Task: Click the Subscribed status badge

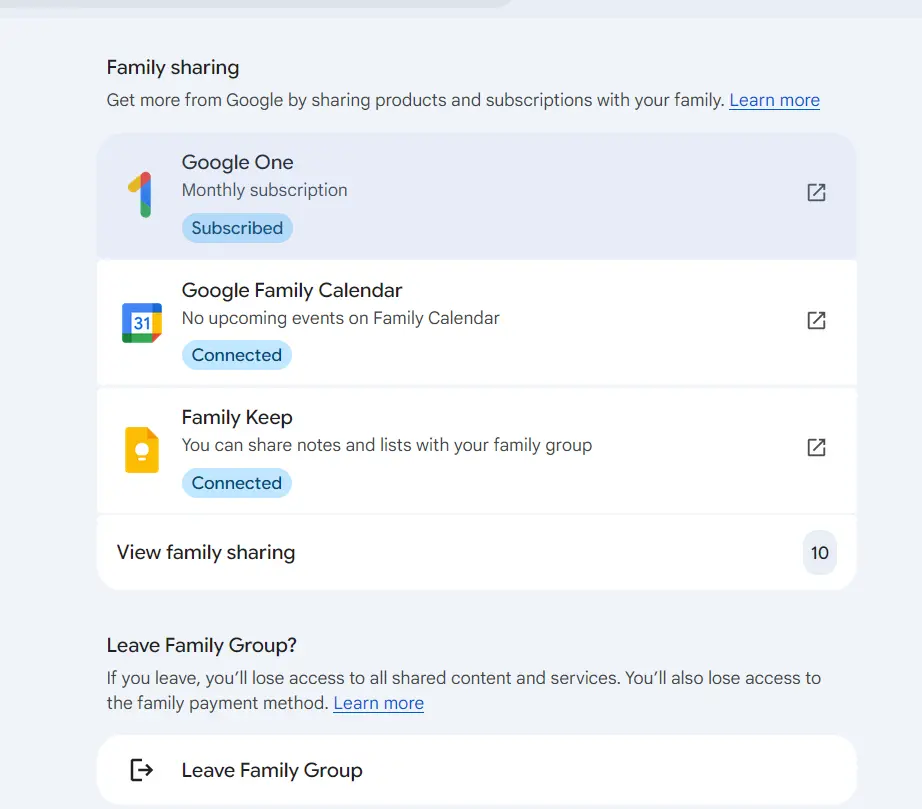Action: (x=237, y=228)
